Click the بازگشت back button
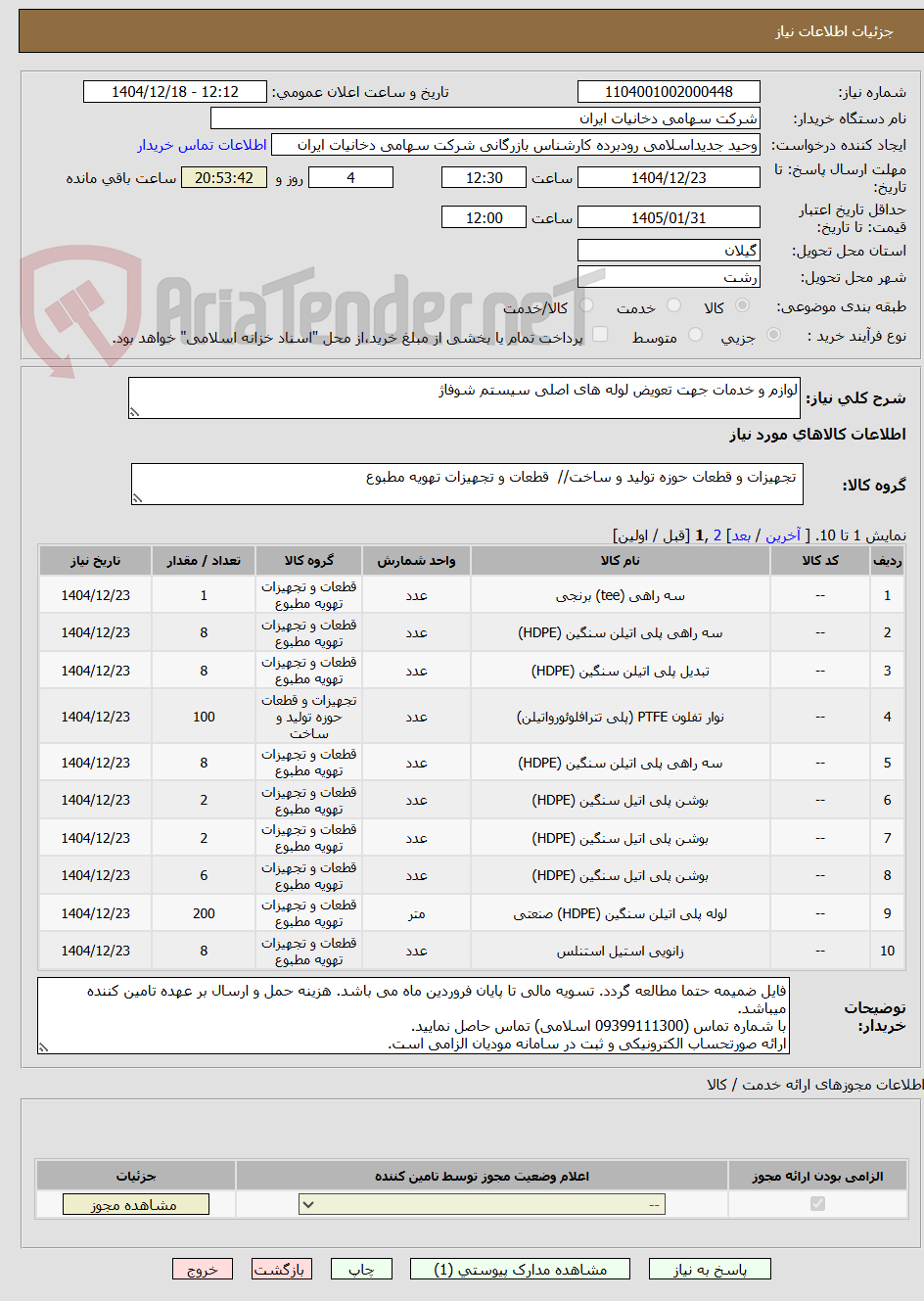Viewport: 924px width, 1301px height. [281, 1270]
